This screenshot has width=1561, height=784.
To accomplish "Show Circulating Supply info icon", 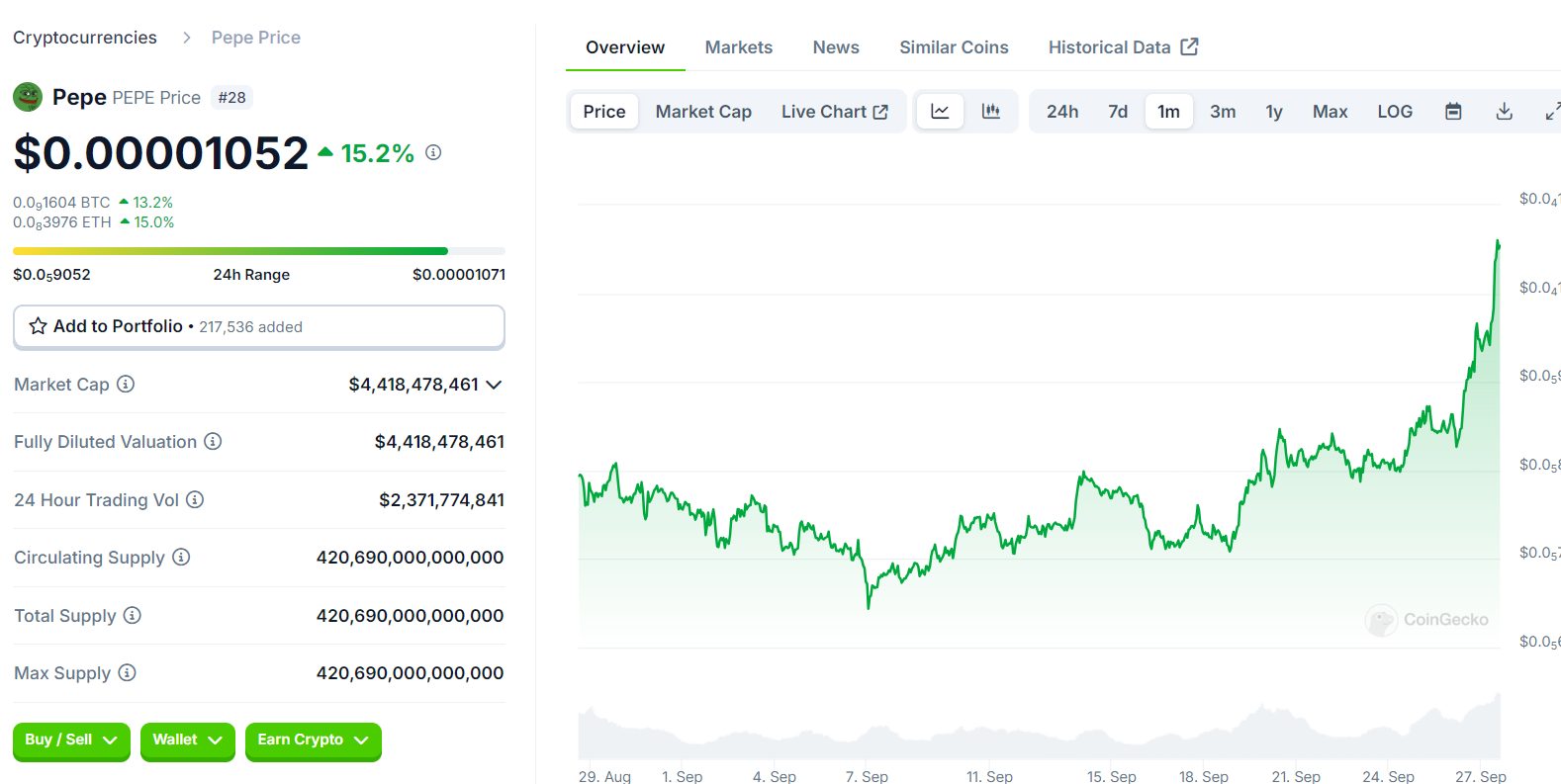I will pyautogui.click(x=181, y=557).
